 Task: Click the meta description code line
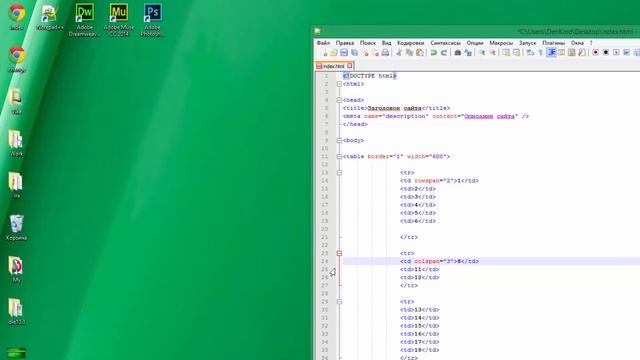pyautogui.click(x=436, y=116)
